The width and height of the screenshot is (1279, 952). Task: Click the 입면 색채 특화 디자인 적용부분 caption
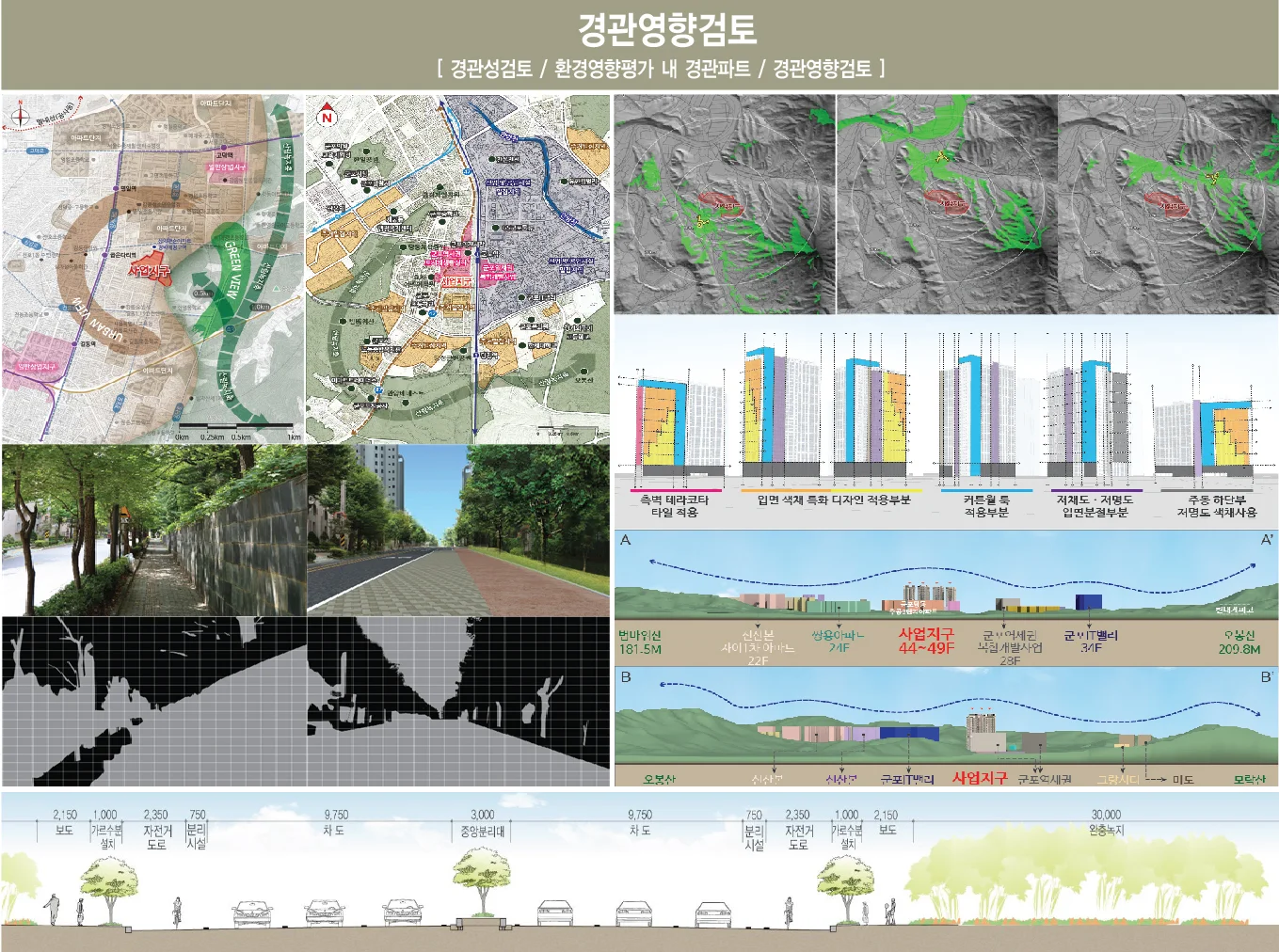click(x=832, y=500)
